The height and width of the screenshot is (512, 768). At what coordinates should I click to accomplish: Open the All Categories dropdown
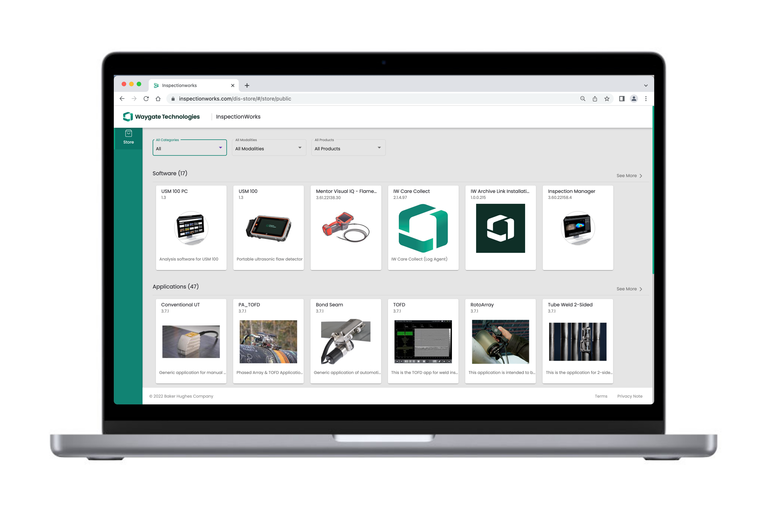click(x=190, y=147)
